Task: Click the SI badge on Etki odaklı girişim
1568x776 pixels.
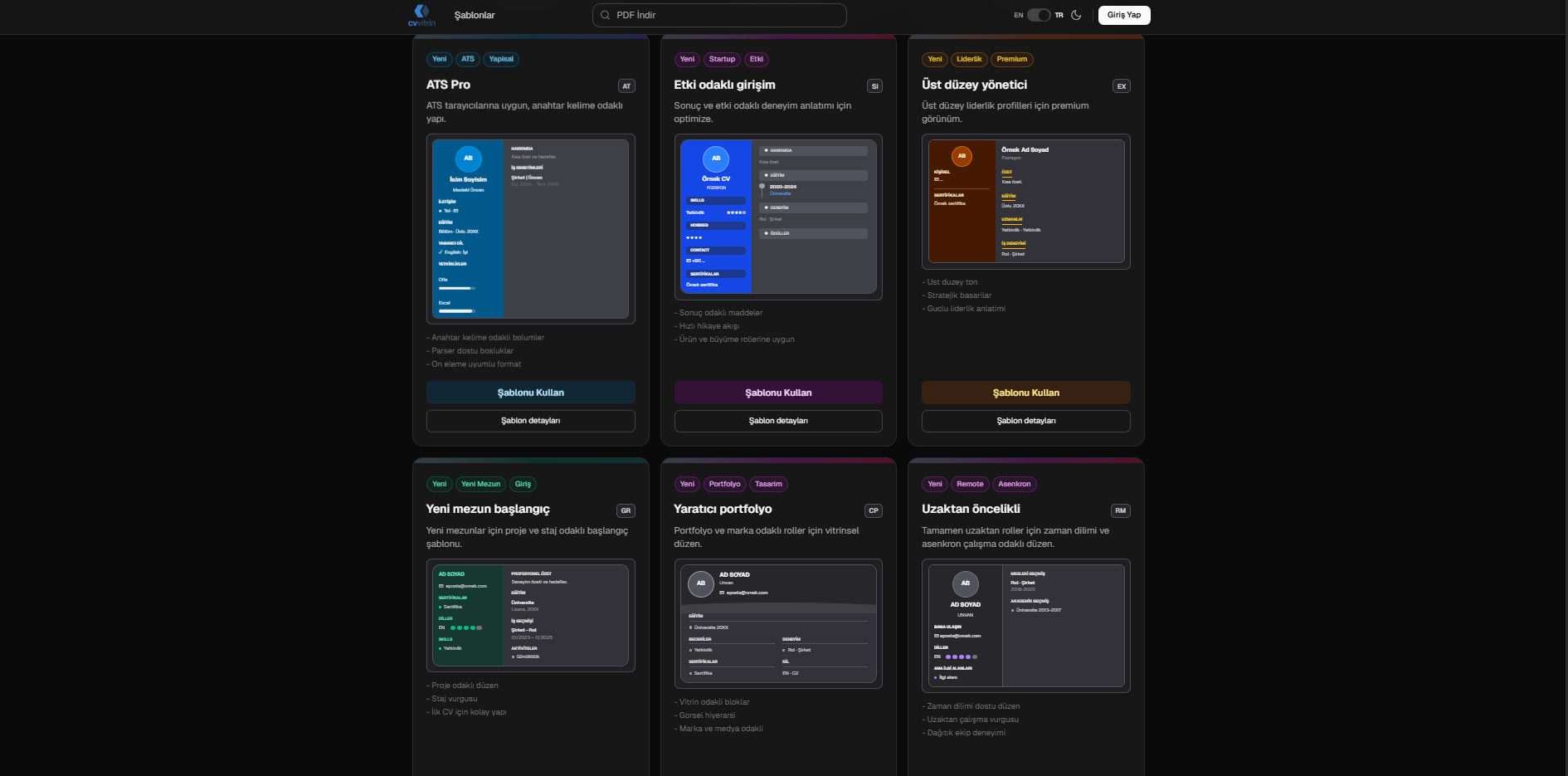Action: 874,85
